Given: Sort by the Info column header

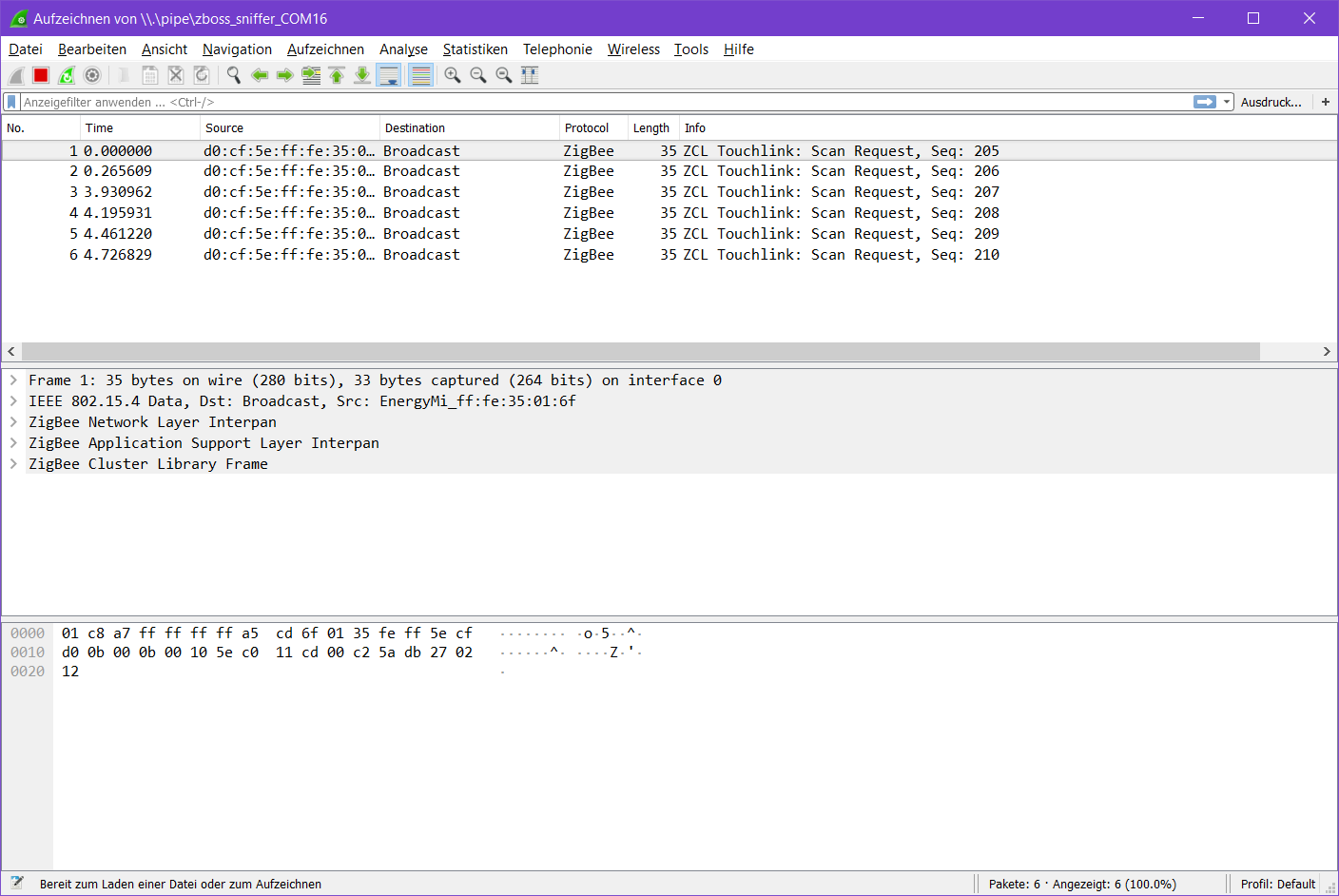Looking at the screenshot, I should 1008,128.
